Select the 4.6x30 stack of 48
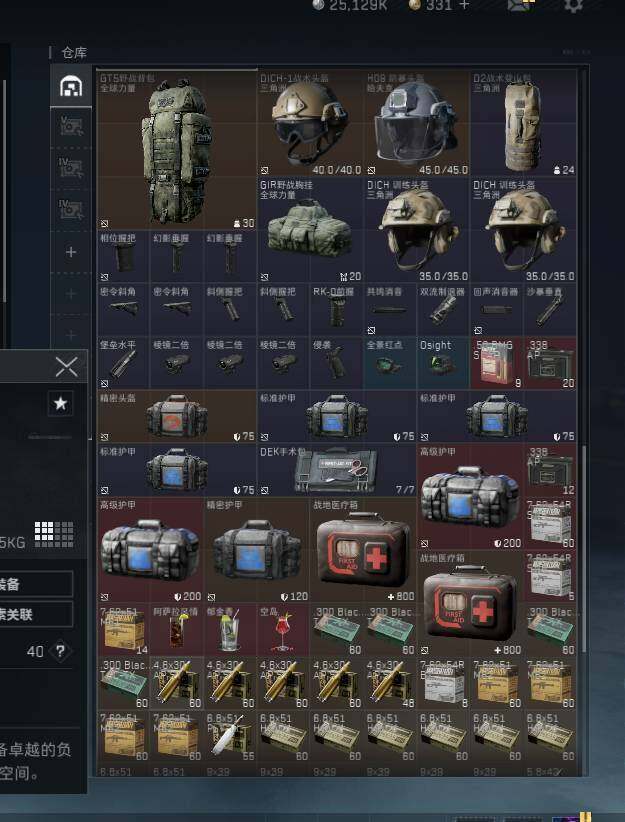This screenshot has height=822, width=625. [x=390, y=683]
